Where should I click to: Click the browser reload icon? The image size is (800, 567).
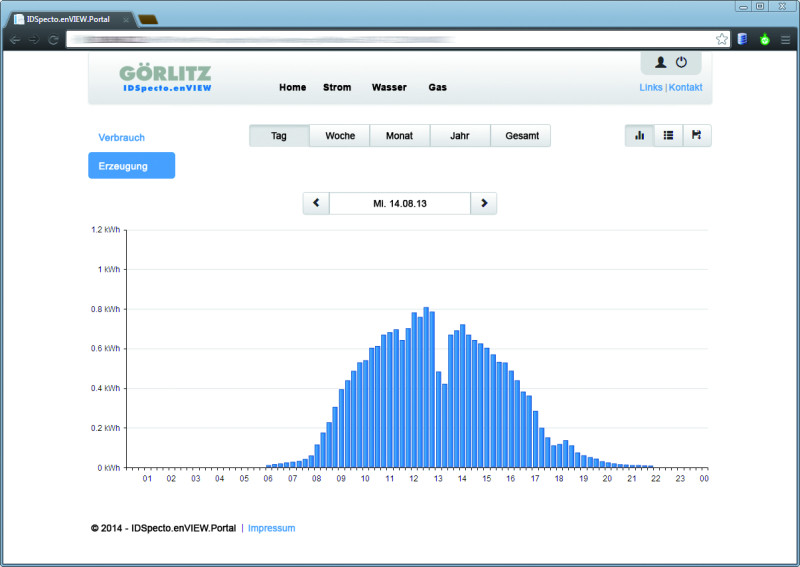[53, 39]
